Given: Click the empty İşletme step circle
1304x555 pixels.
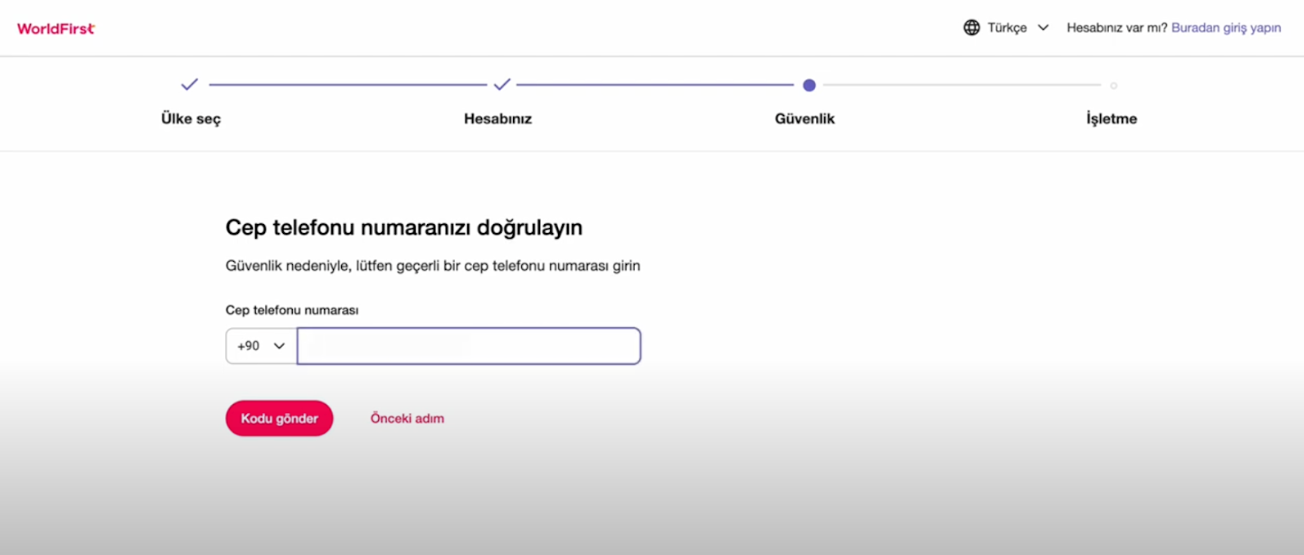Looking at the screenshot, I should coord(1114,86).
